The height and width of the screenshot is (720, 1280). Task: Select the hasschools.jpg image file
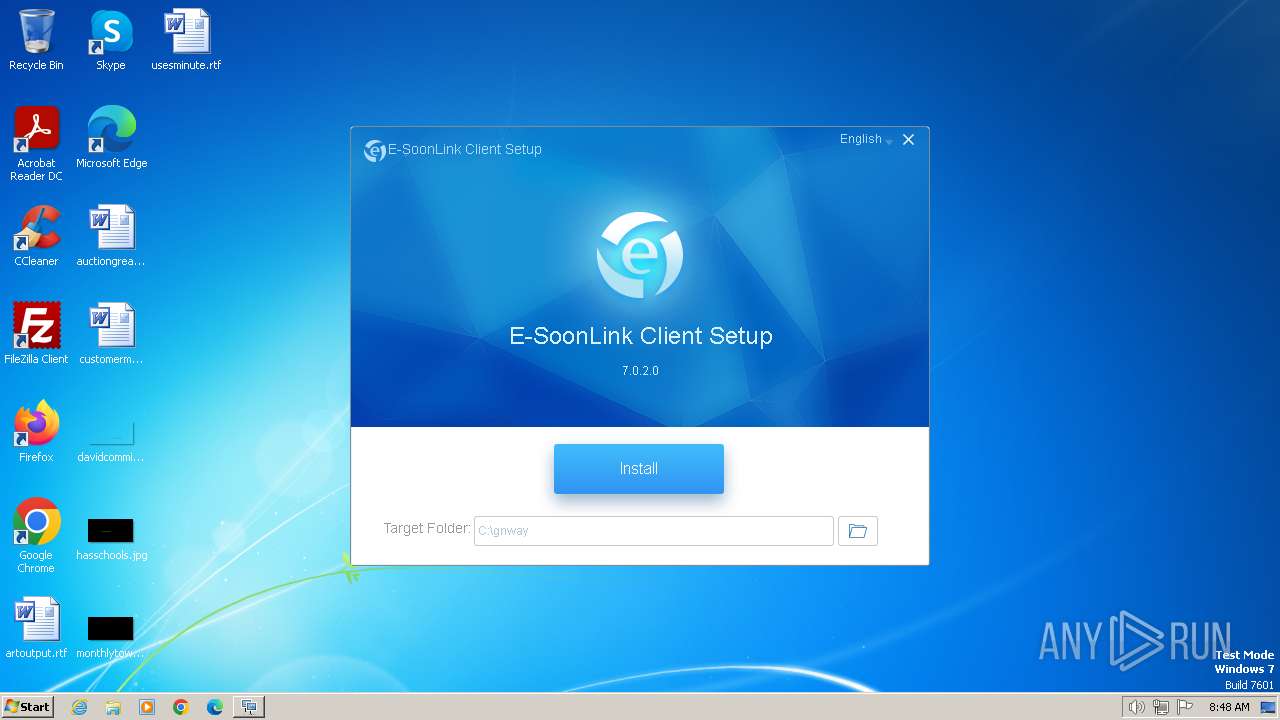tap(111, 538)
